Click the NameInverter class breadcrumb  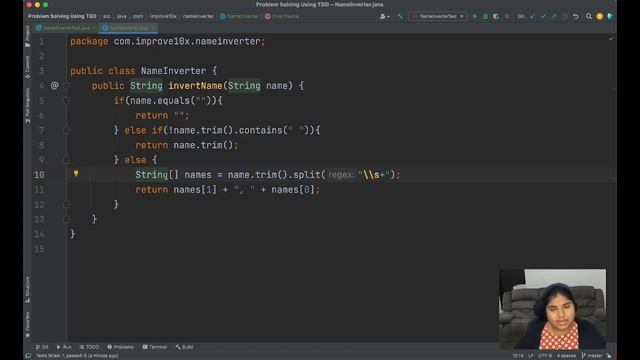pyautogui.click(x=239, y=16)
